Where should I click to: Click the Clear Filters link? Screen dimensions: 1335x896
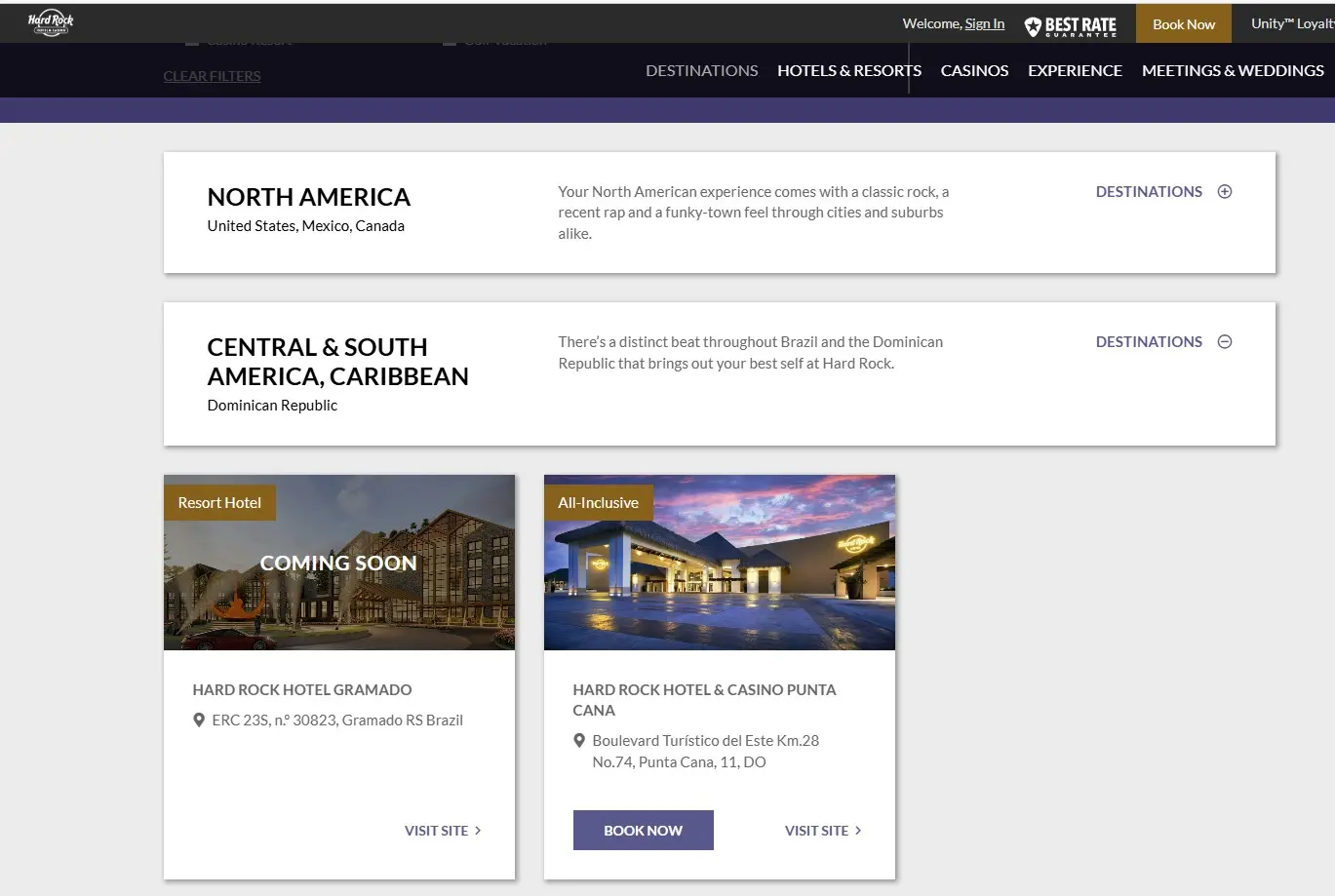[x=212, y=76]
